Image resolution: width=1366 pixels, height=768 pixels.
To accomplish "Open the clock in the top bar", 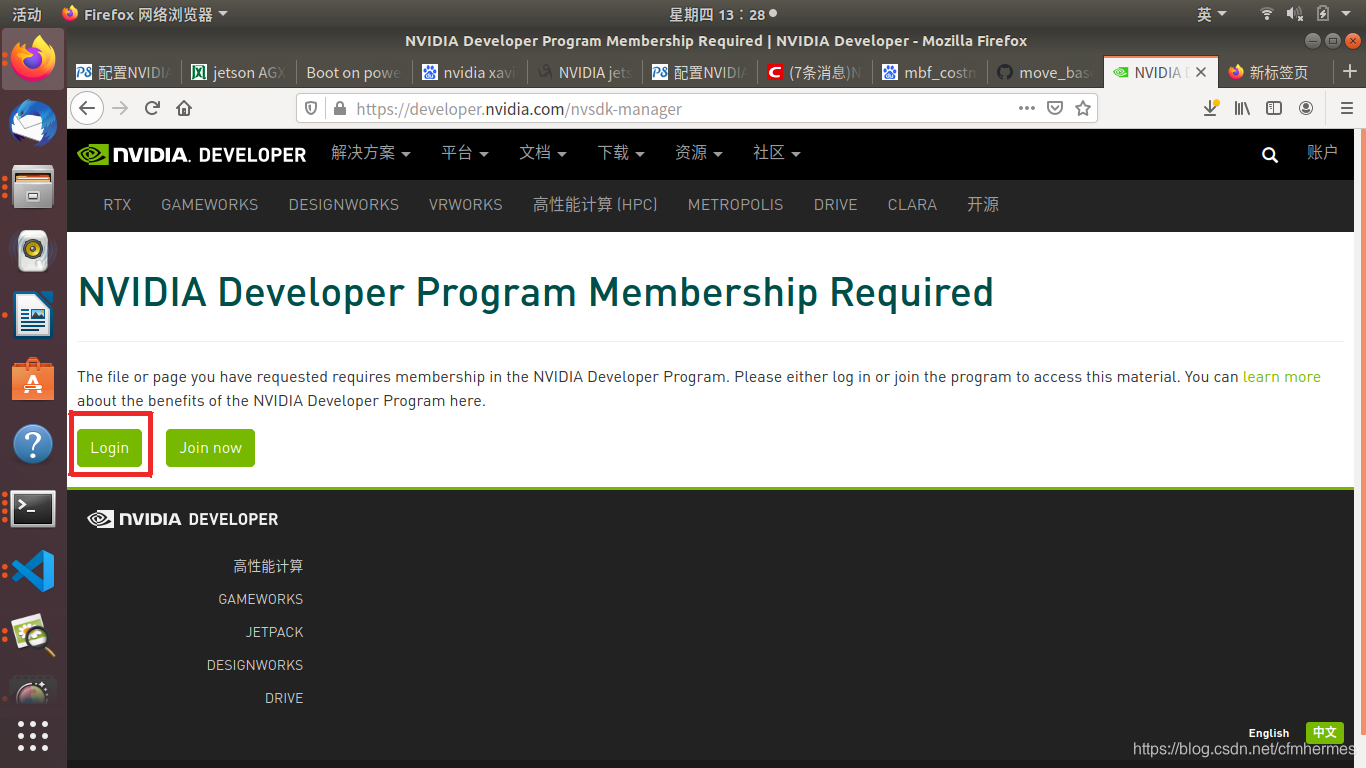I will click(x=722, y=14).
